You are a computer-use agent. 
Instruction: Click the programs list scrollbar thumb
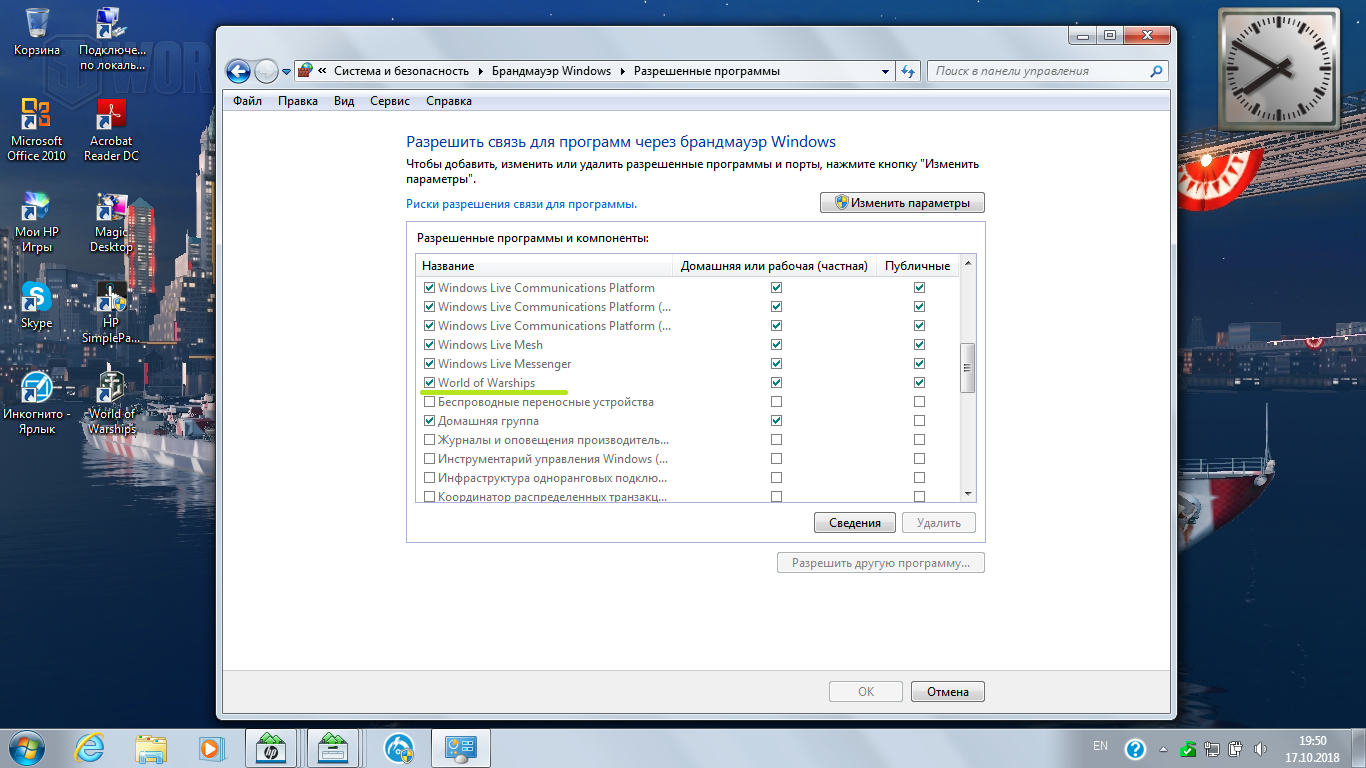click(967, 367)
